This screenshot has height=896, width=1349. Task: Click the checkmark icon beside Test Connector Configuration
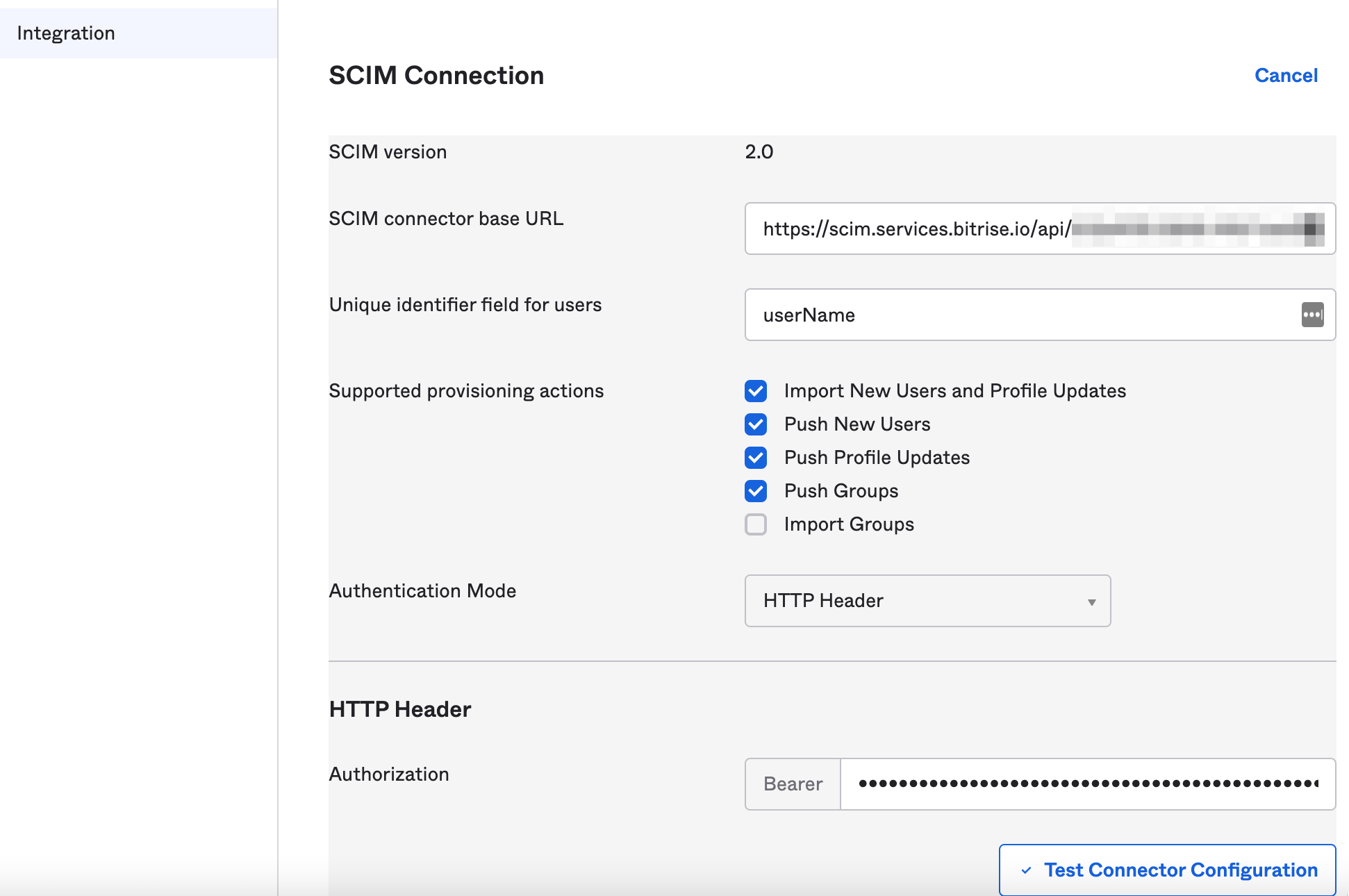(x=1026, y=869)
